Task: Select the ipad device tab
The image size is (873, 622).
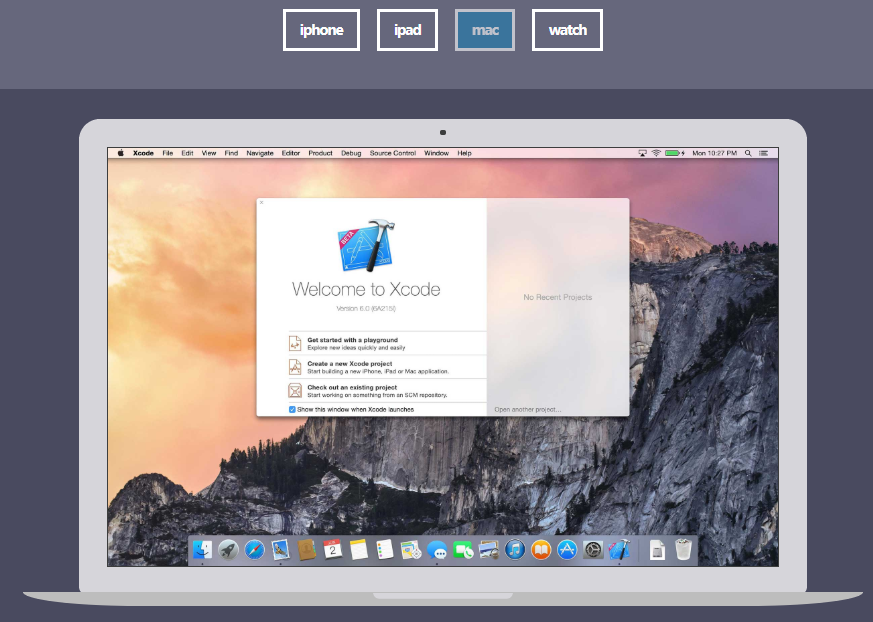Action: (408, 30)
